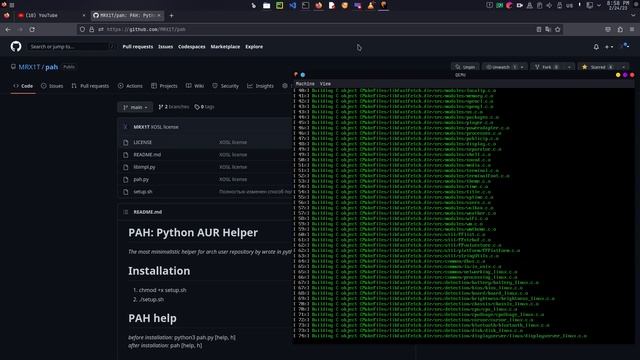Select the repository Projects tab
The height and width of the screenshot is (360, 640).
pos(164,86)
